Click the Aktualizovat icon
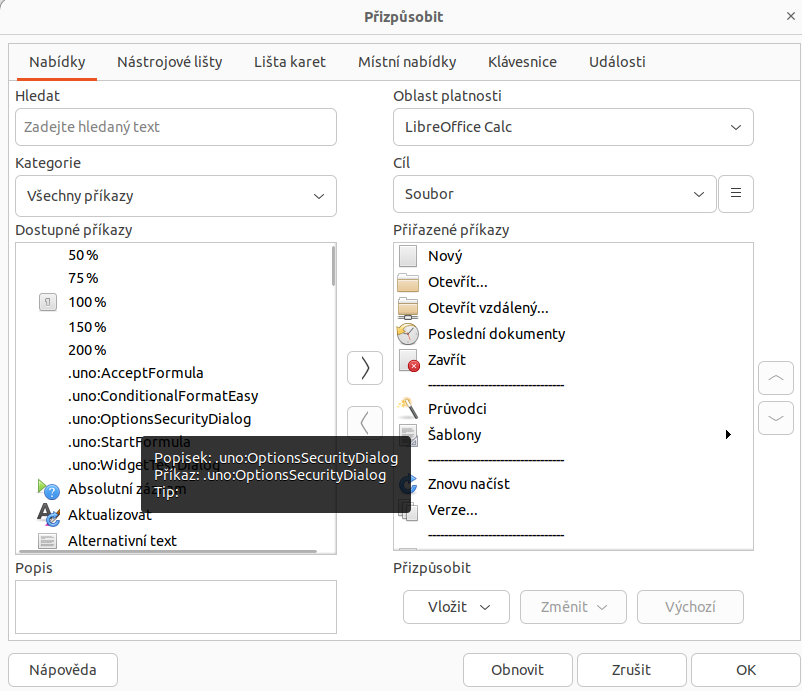 (x=49, y=515)
